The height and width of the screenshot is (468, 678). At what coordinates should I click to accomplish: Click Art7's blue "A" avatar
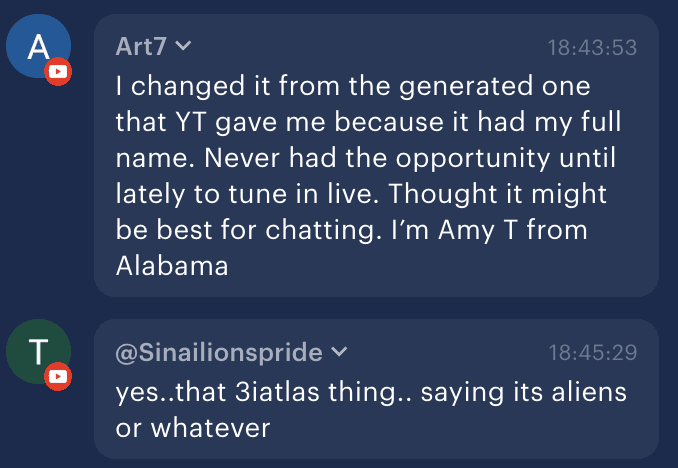point(37,48)
